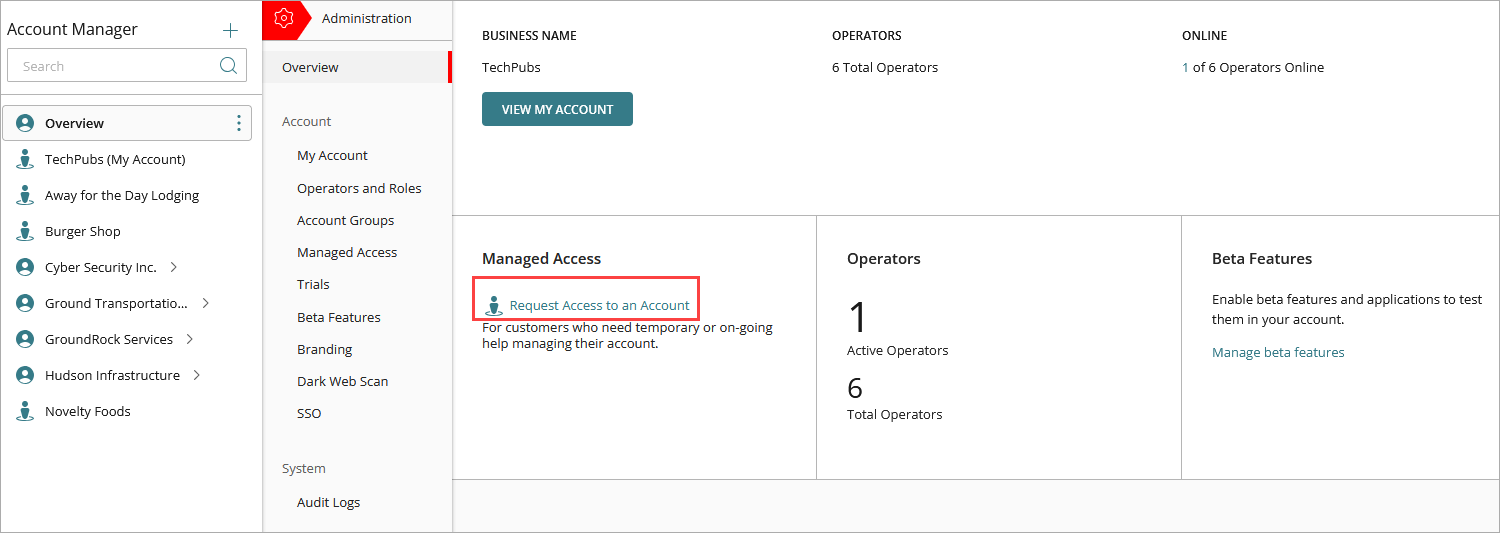Viewport: 1500px width, 533px height.
Task: Click the Managed Access card heading
Action: point(541,258)
